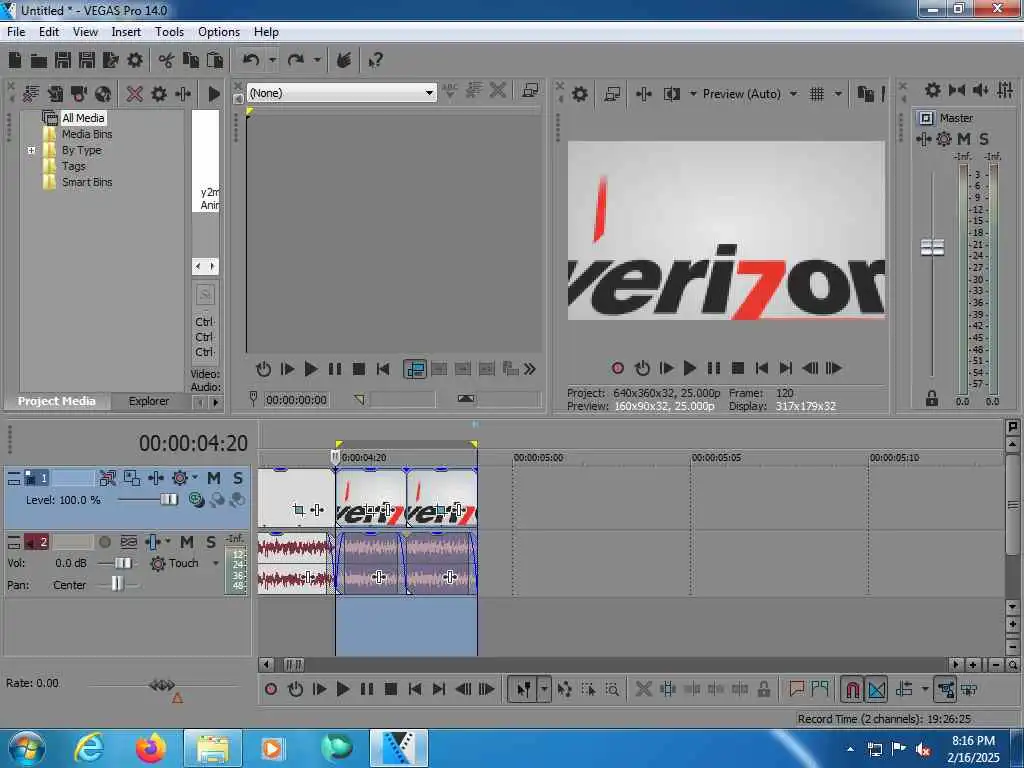Click Record button in timeline transport
Screen dimensions: 1024x768
pyautogui.click(x=271, y=689)
